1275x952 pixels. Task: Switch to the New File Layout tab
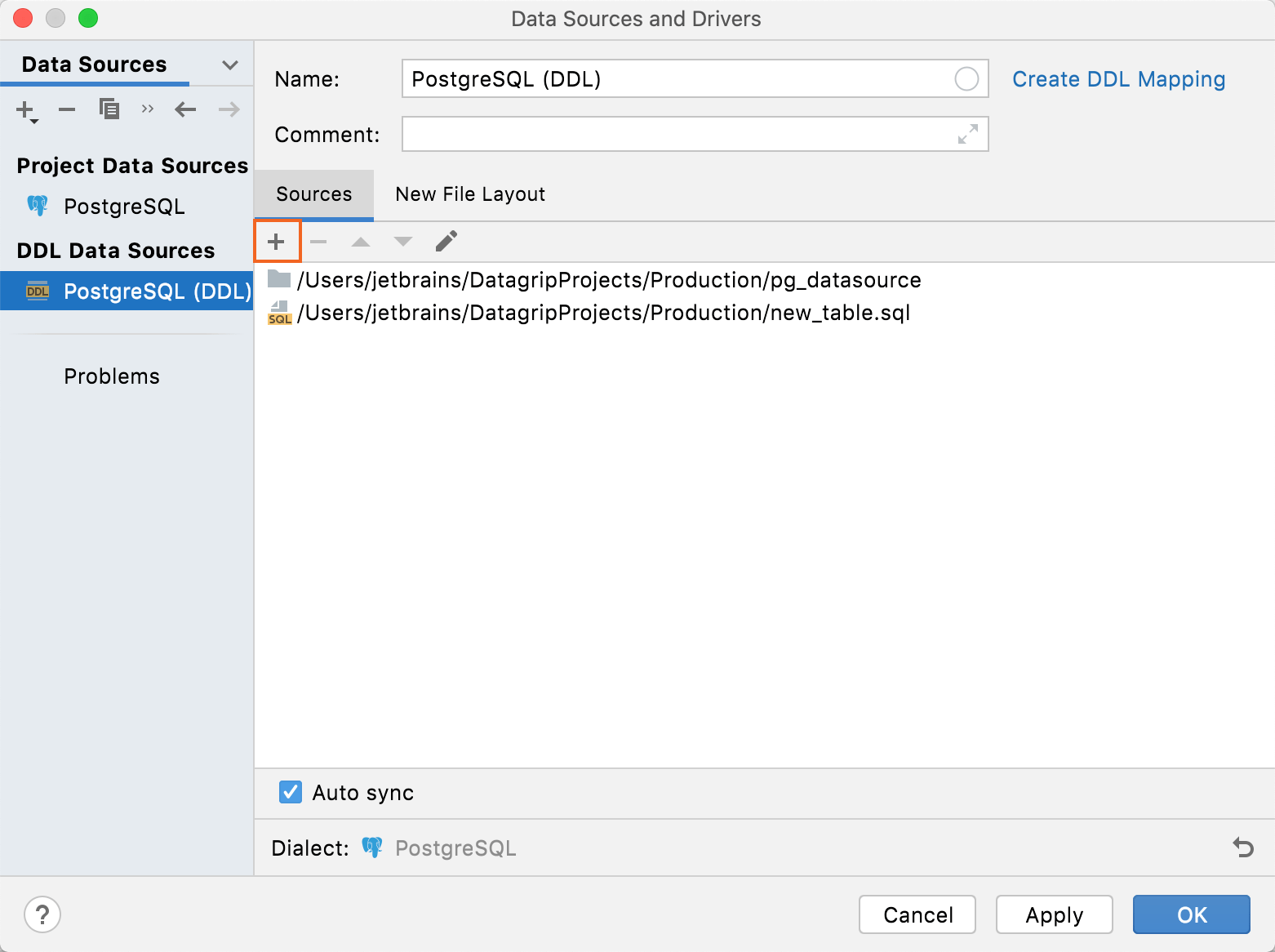(470, 194)
